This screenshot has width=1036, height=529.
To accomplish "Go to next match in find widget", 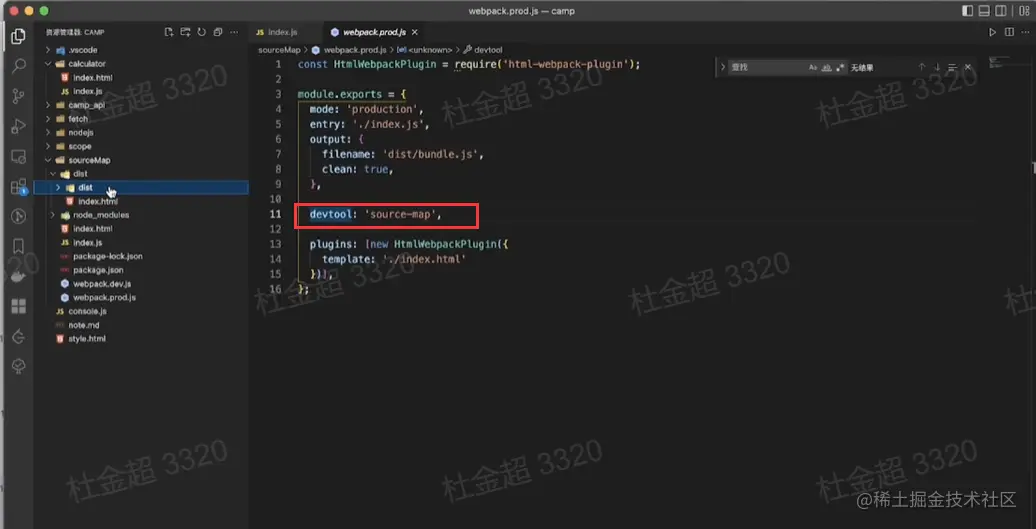I will 937,67.
